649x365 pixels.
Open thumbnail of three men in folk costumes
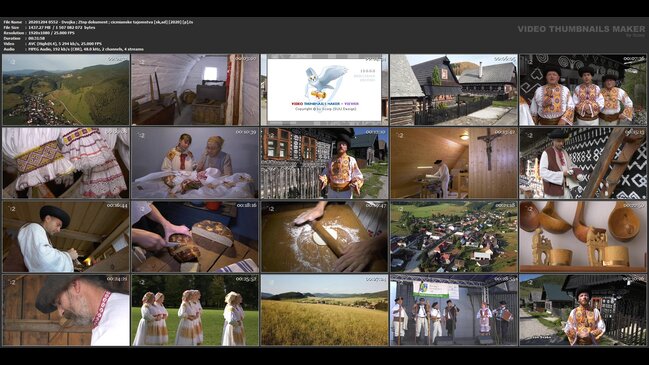click(x=583, y=90)
